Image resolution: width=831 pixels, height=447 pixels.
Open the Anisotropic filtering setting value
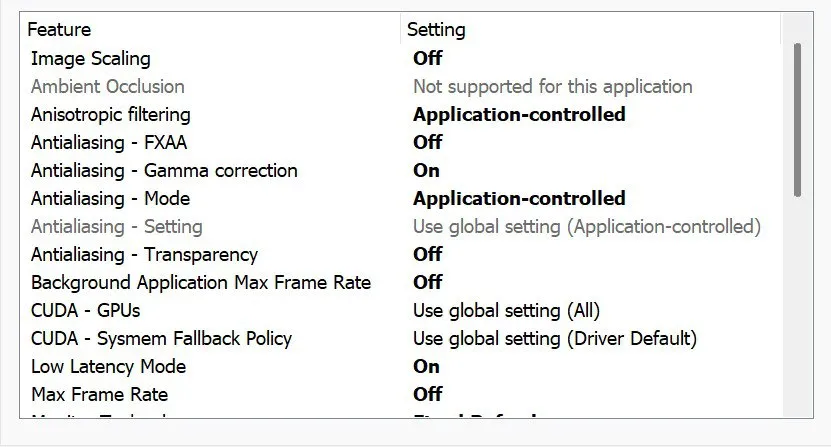(x=519, y=114)
